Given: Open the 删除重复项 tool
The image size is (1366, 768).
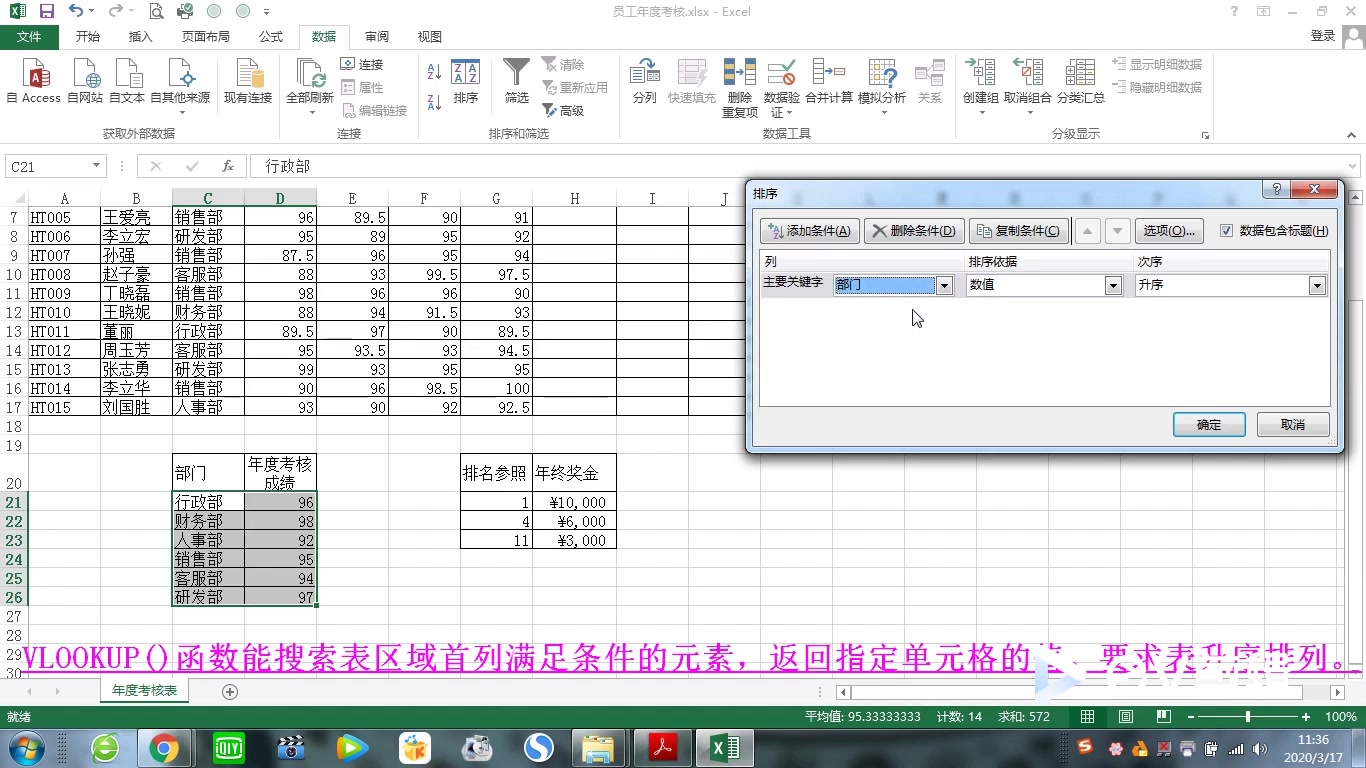Looking at the screenshot, I should (x=739, y=85).
